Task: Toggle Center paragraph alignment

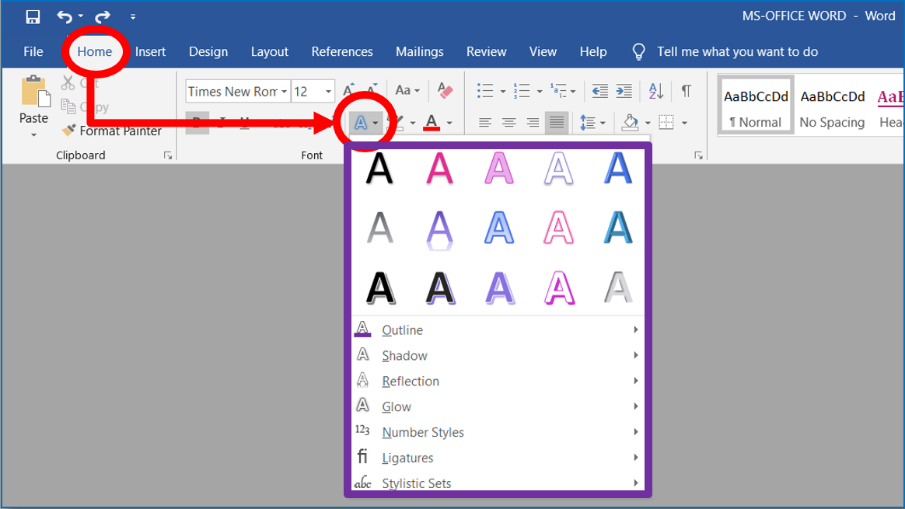Action: [x=508, y=122]
